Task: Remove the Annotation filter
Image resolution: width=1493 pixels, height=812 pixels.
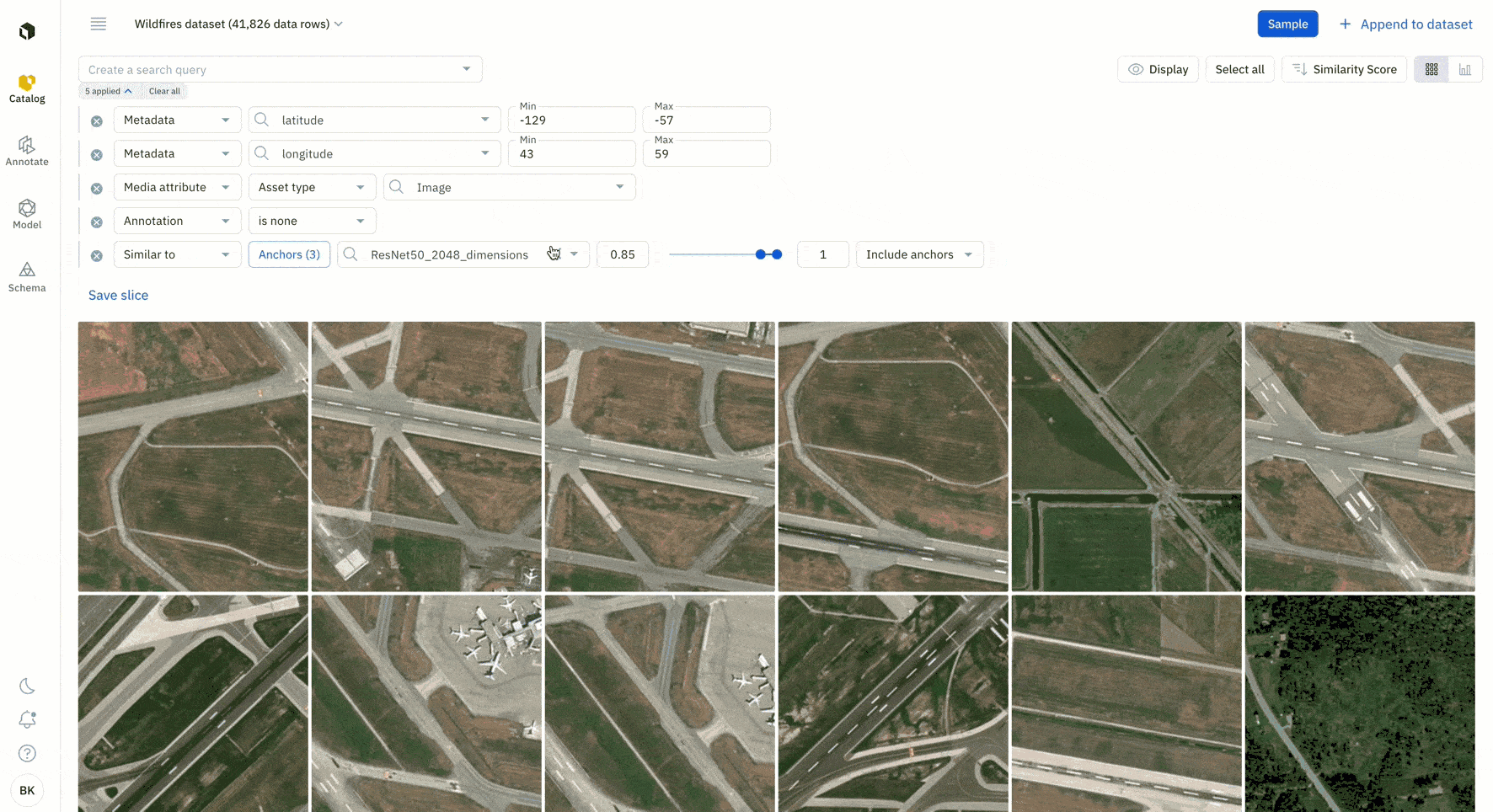Action: point(97,222)
